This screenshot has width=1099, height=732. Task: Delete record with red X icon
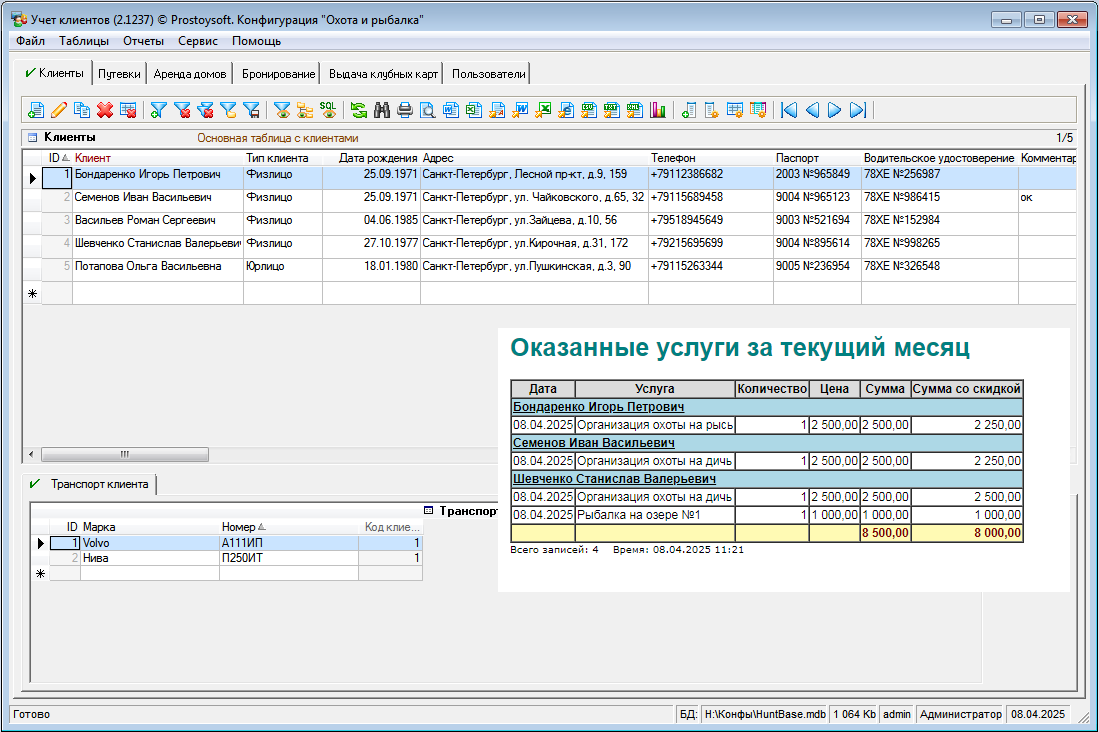point(105,110)
